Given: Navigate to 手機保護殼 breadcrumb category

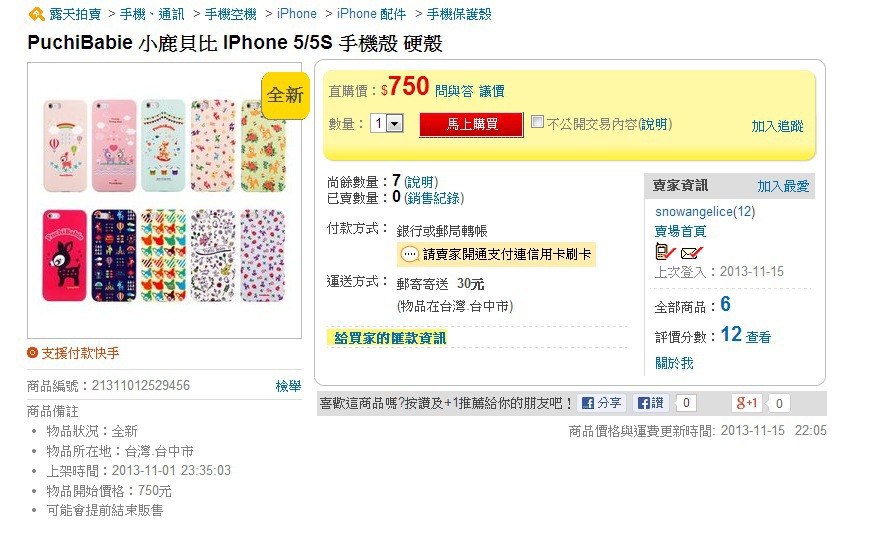Looking at the screenshot, I should tap(459, 14).
